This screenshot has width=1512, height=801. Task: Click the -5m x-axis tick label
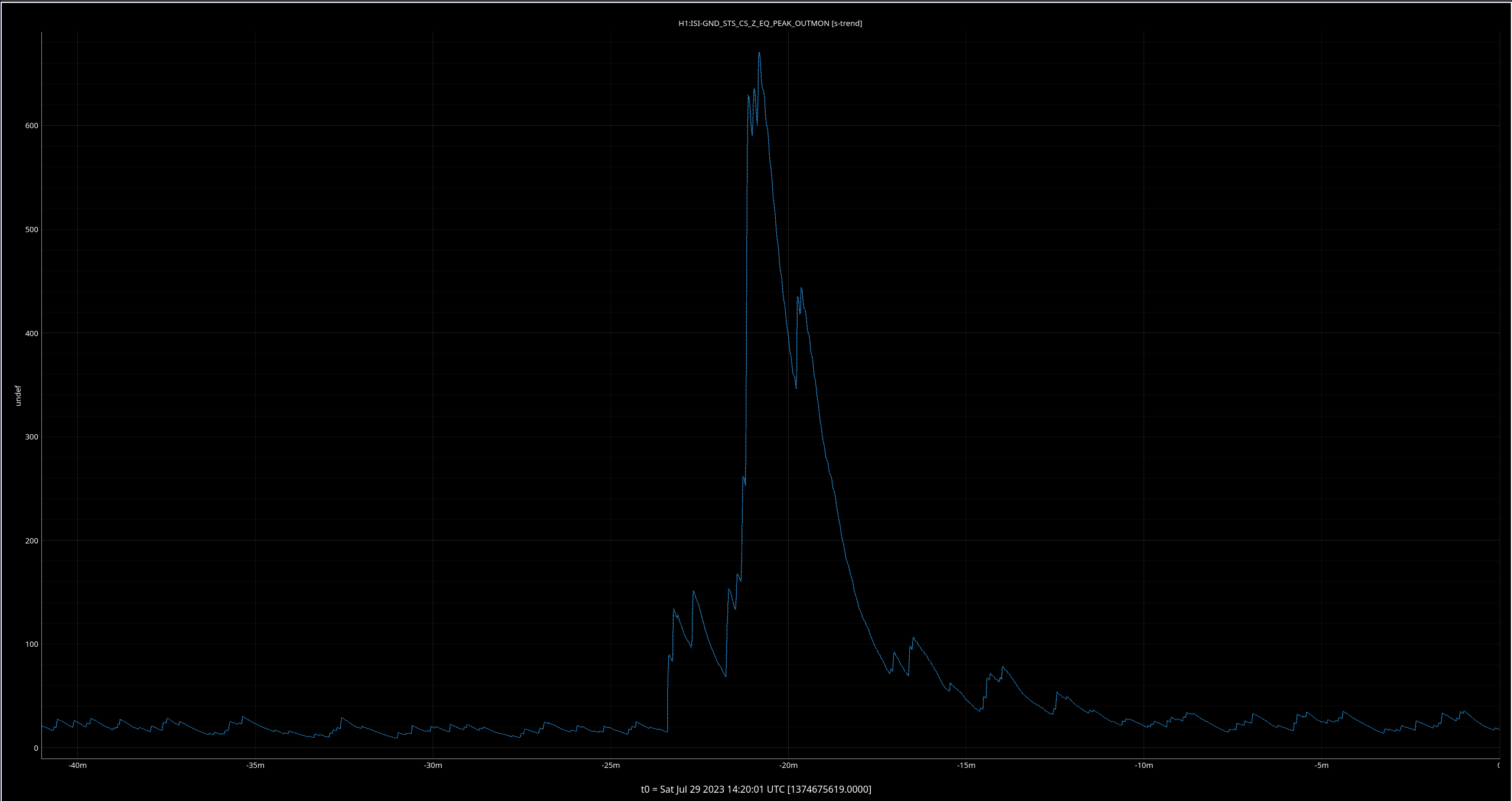pos(1321,766)
